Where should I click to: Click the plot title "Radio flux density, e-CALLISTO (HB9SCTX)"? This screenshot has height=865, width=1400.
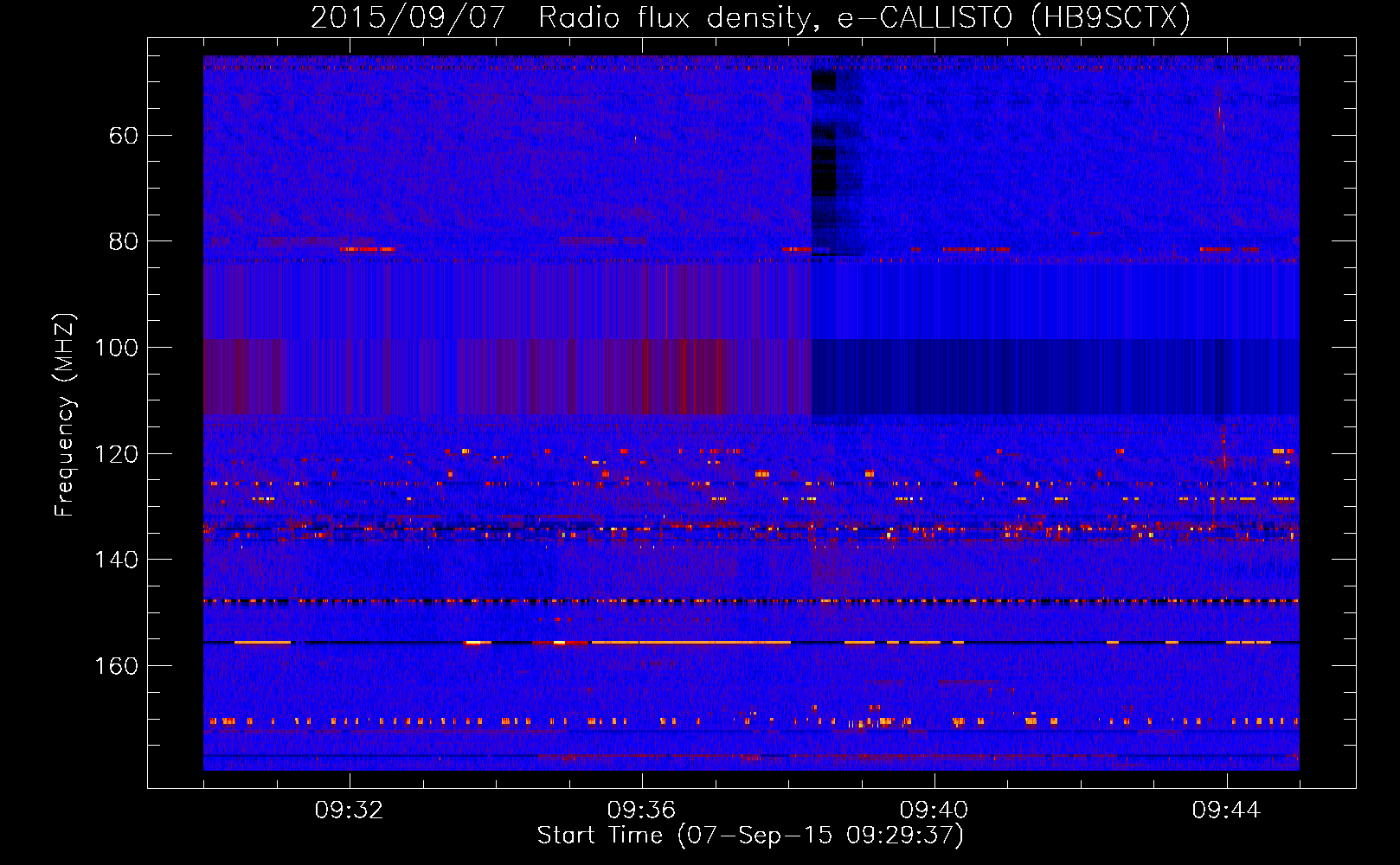click(x=864, y=18)
